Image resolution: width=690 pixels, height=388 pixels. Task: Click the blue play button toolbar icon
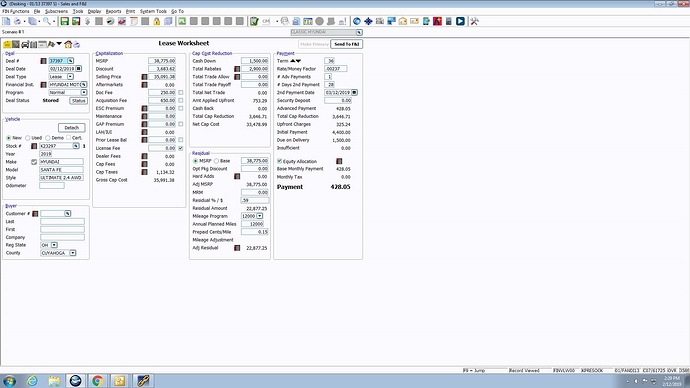point(460,21)
